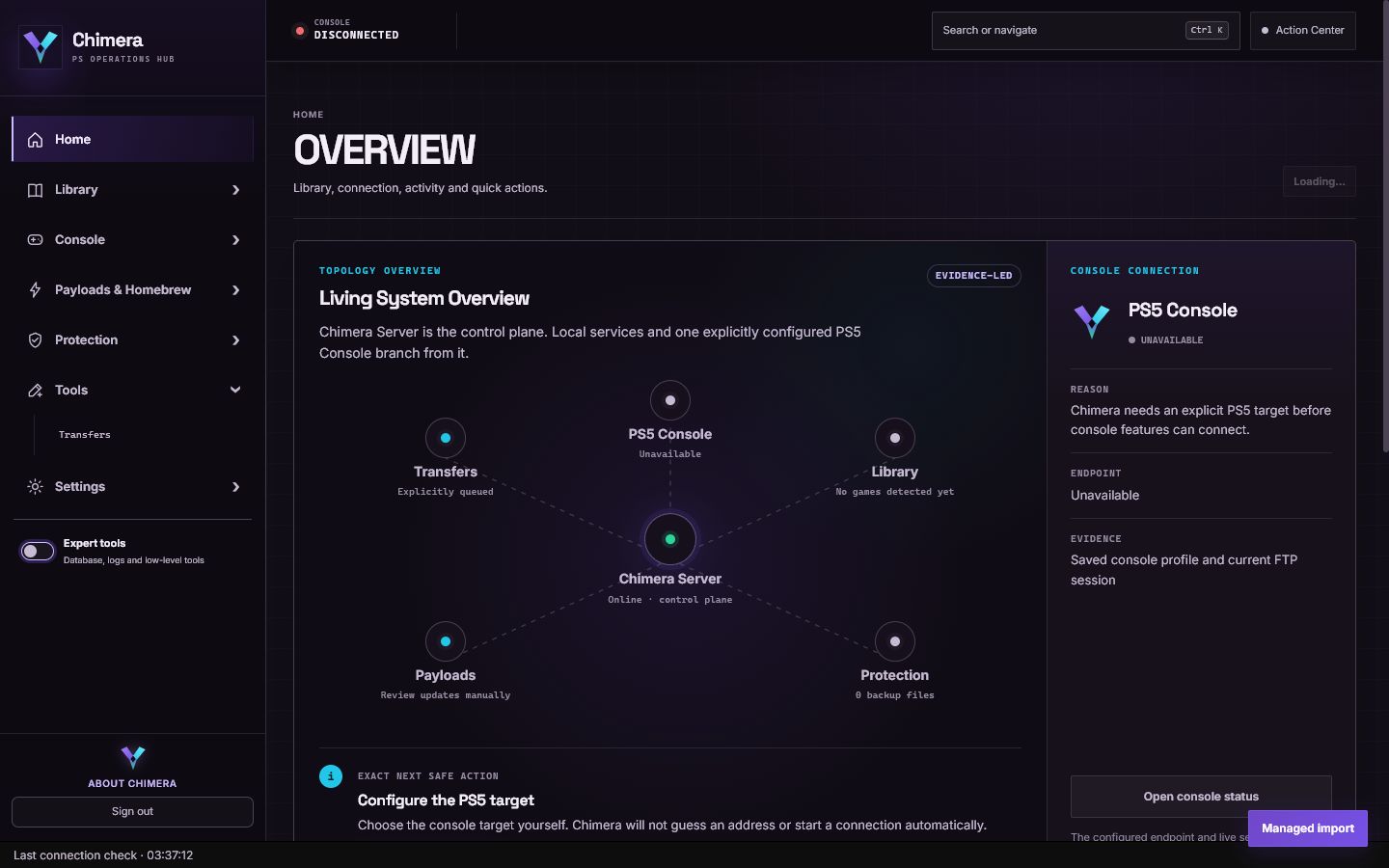Screen dimensions: 1389x868
Task: Click the Online · control plane label
Action: point(670,600)
